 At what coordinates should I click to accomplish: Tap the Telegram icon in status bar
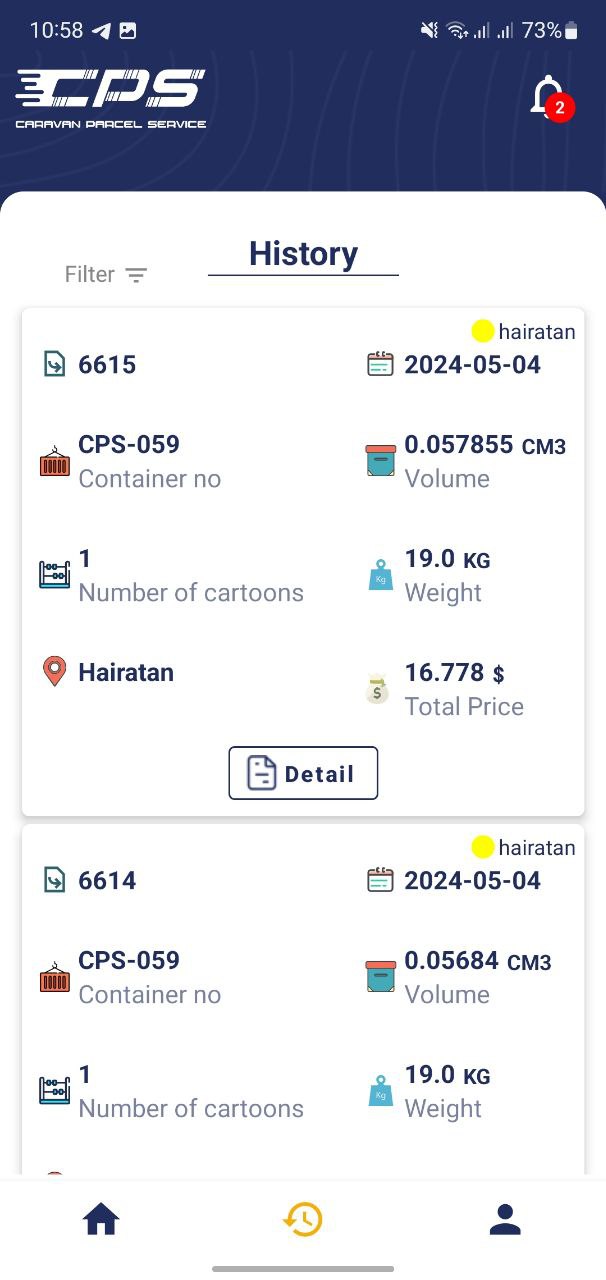pyautogui.click(x=101, y=31)
